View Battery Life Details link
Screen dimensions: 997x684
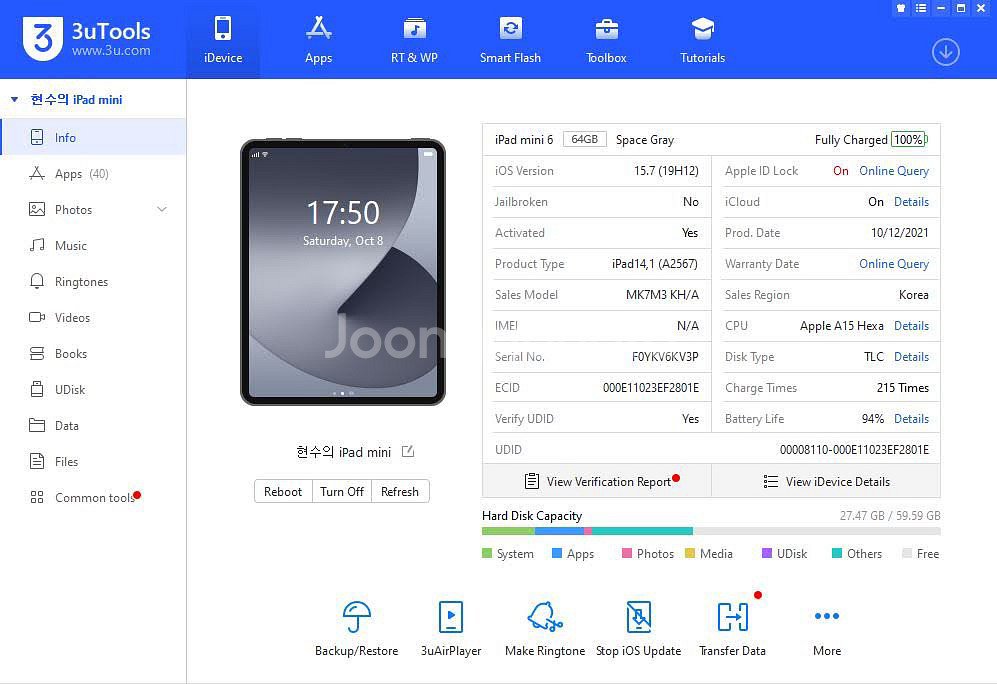tap(911, 418)
